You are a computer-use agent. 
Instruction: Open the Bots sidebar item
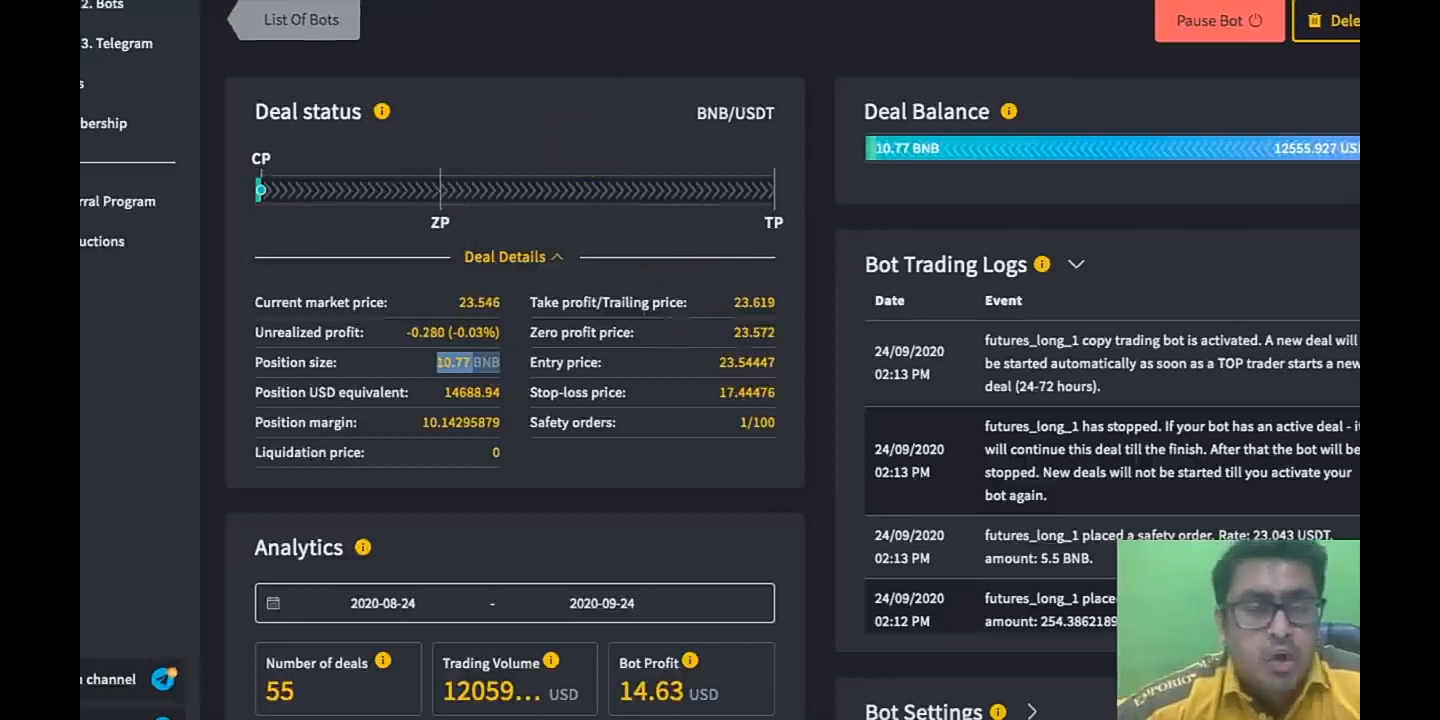(102, 5)
